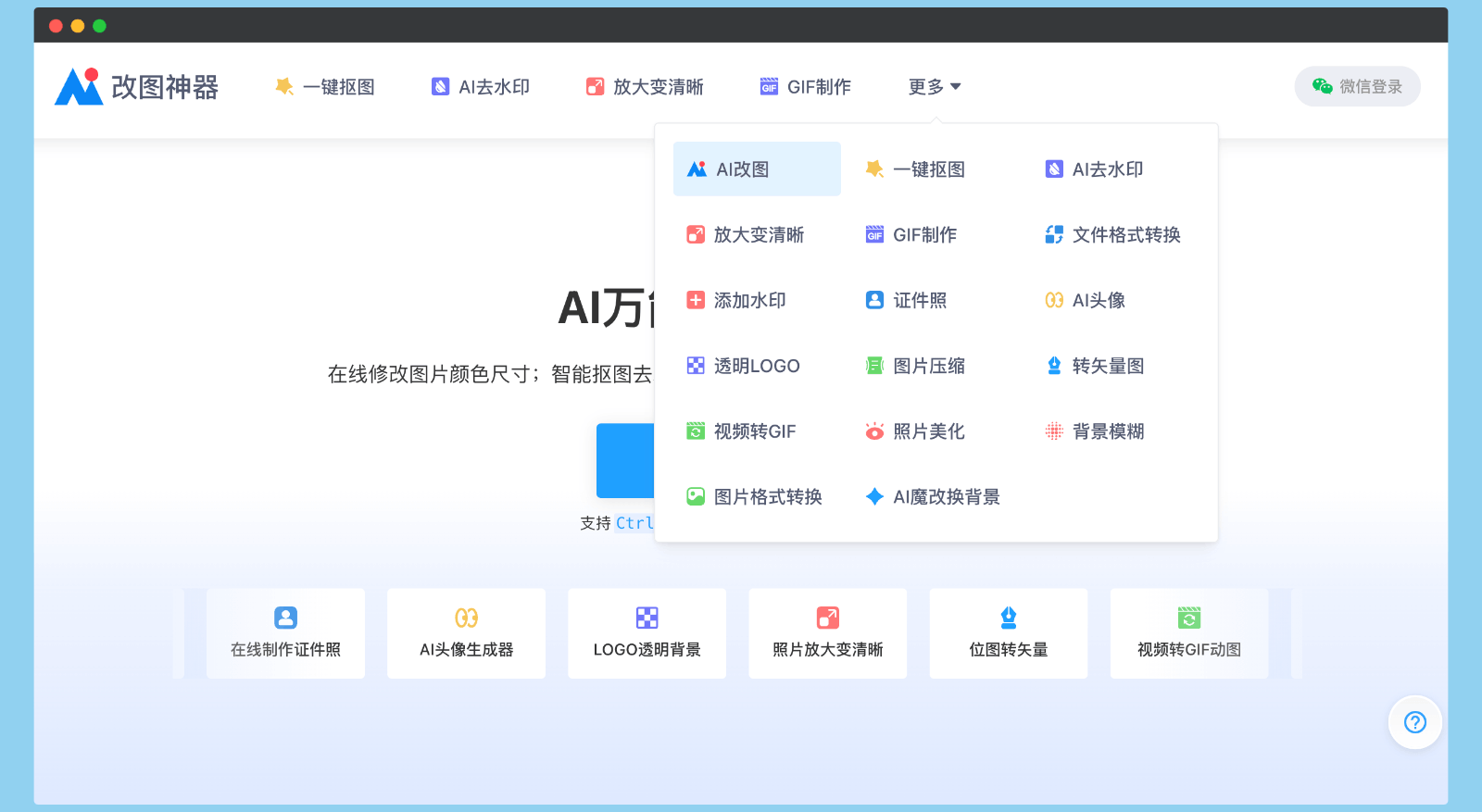Click the 图片格式转换 label in dropdown
The image size is (1482, 812).
(768, 496)
